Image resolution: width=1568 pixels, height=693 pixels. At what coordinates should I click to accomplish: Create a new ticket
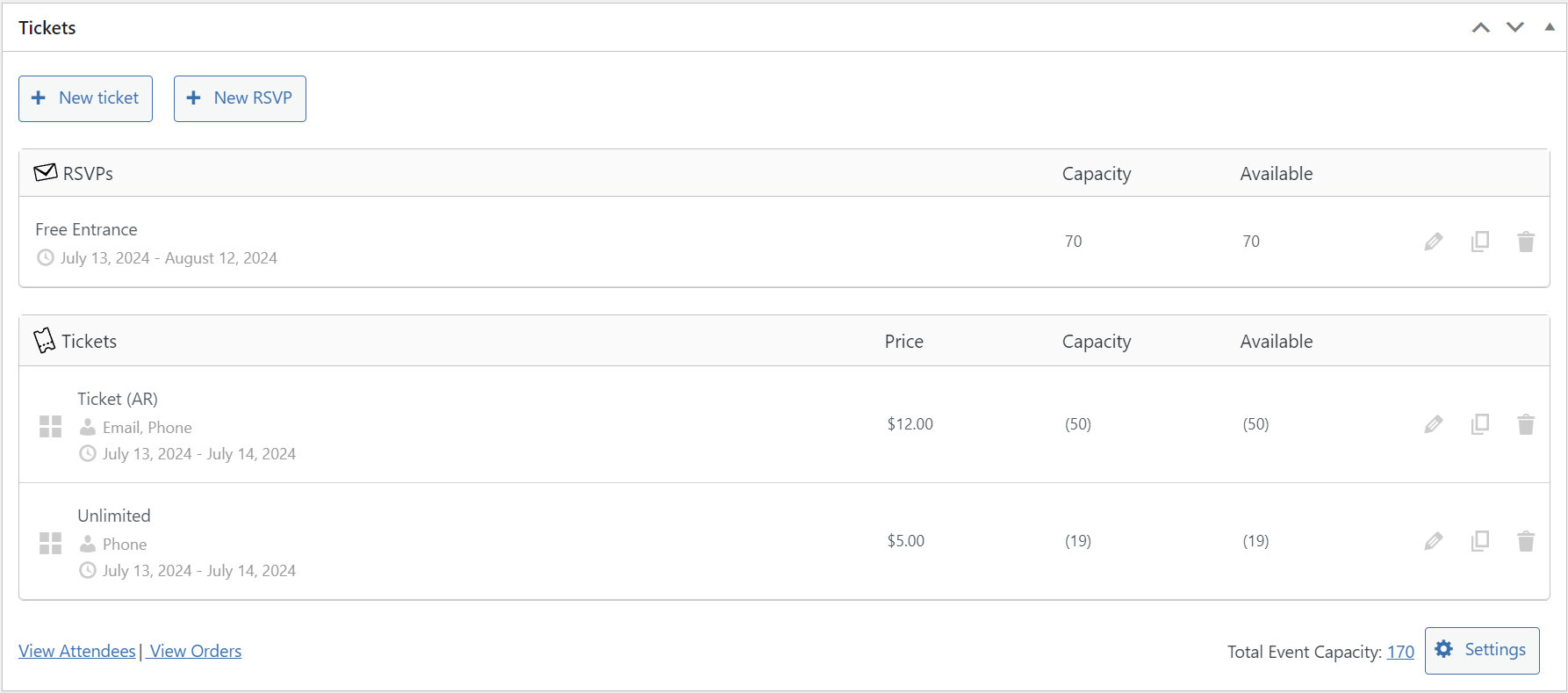(85, 98)
